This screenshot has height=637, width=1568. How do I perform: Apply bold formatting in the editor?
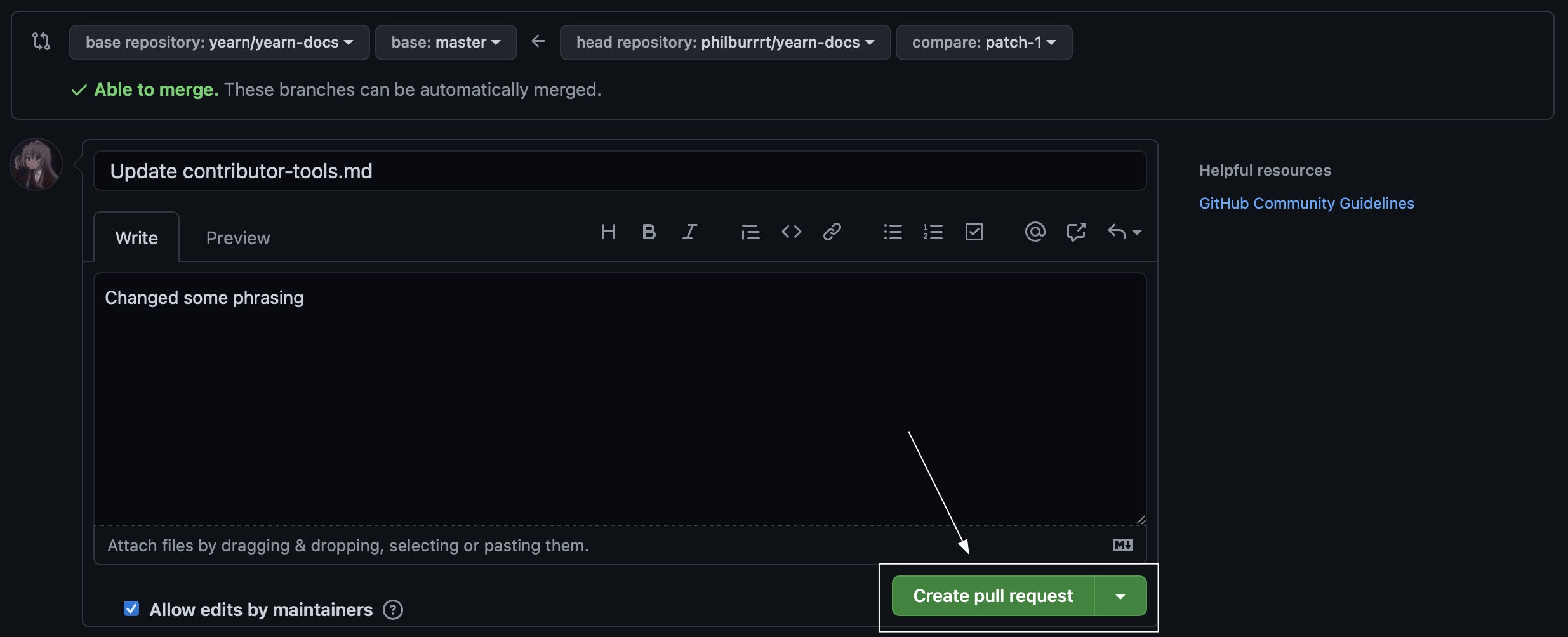coord(648,232)
